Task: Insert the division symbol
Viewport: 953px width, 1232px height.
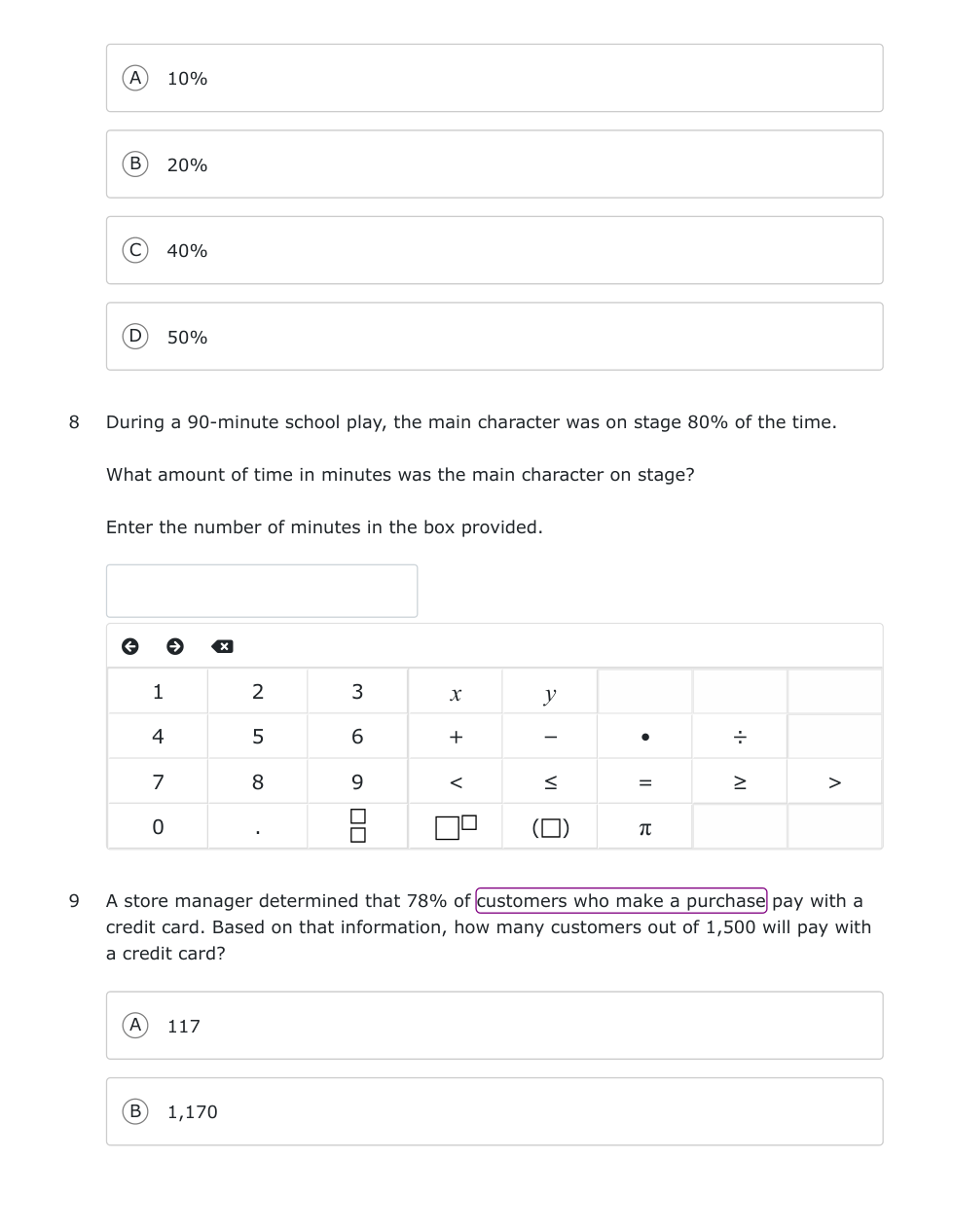Action: [740, 737]
